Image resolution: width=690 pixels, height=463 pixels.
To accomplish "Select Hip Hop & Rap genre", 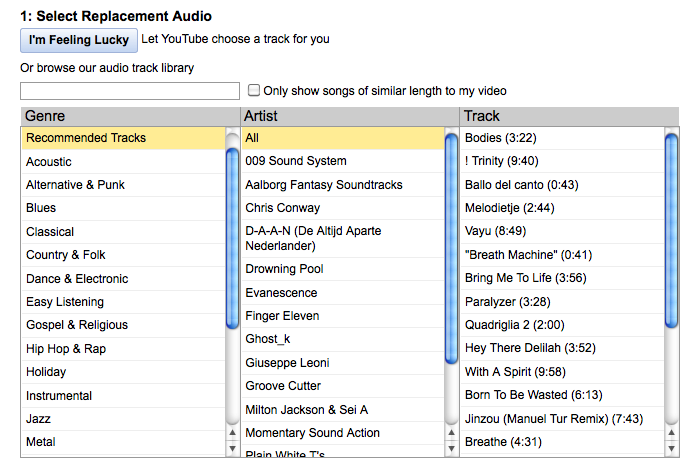I will tap(66, 349).
